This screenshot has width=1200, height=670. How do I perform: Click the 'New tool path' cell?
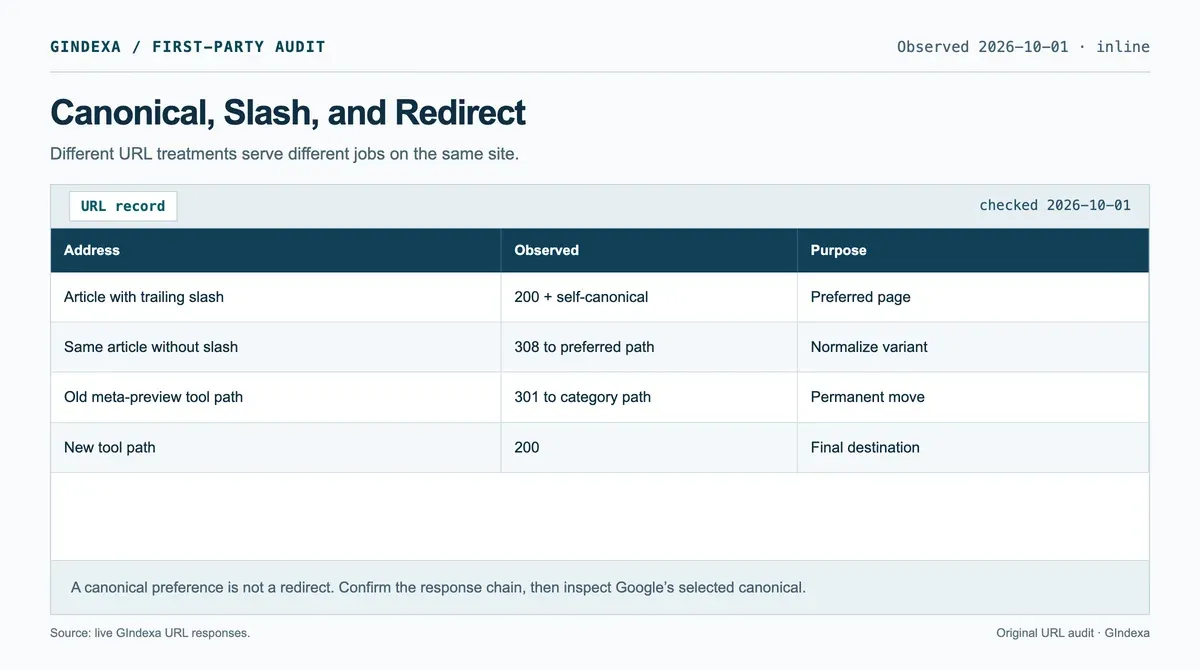click(276, 447)
